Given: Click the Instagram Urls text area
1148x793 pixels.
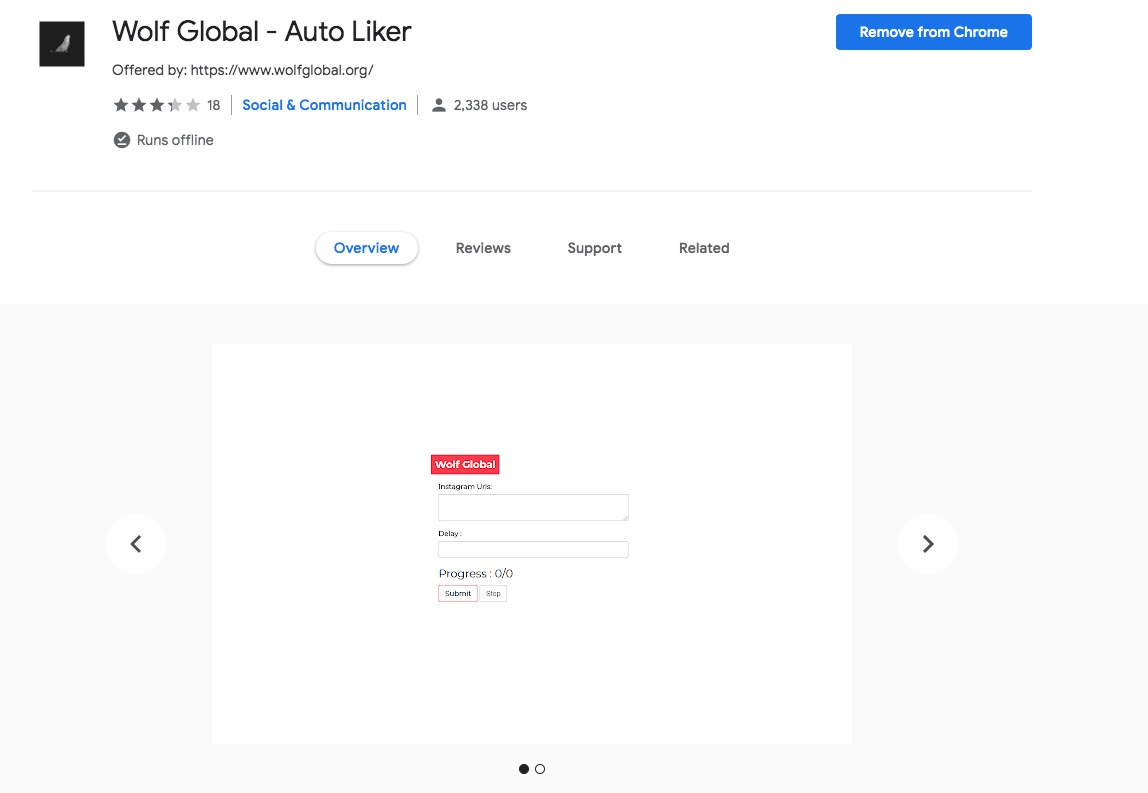Looking at the screenshot, I should click(533, 507).
